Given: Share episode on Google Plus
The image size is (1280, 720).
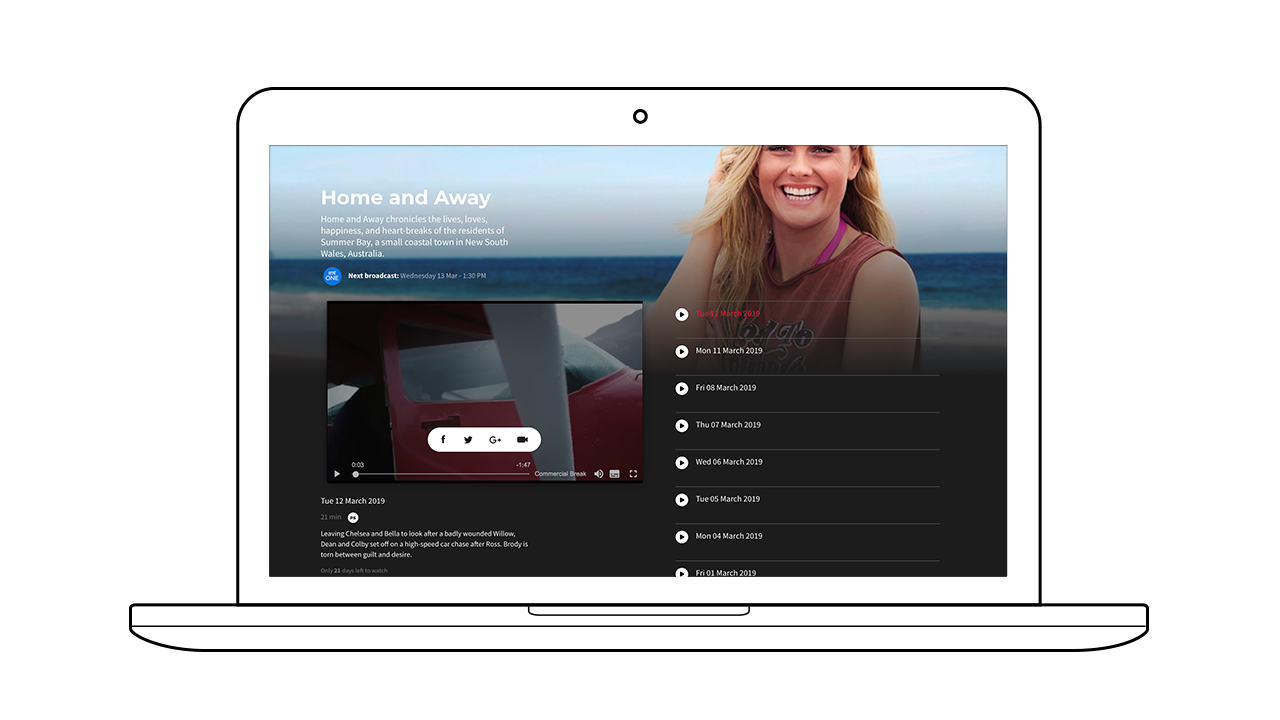Looking at the screenshot, I should (495, 440).
